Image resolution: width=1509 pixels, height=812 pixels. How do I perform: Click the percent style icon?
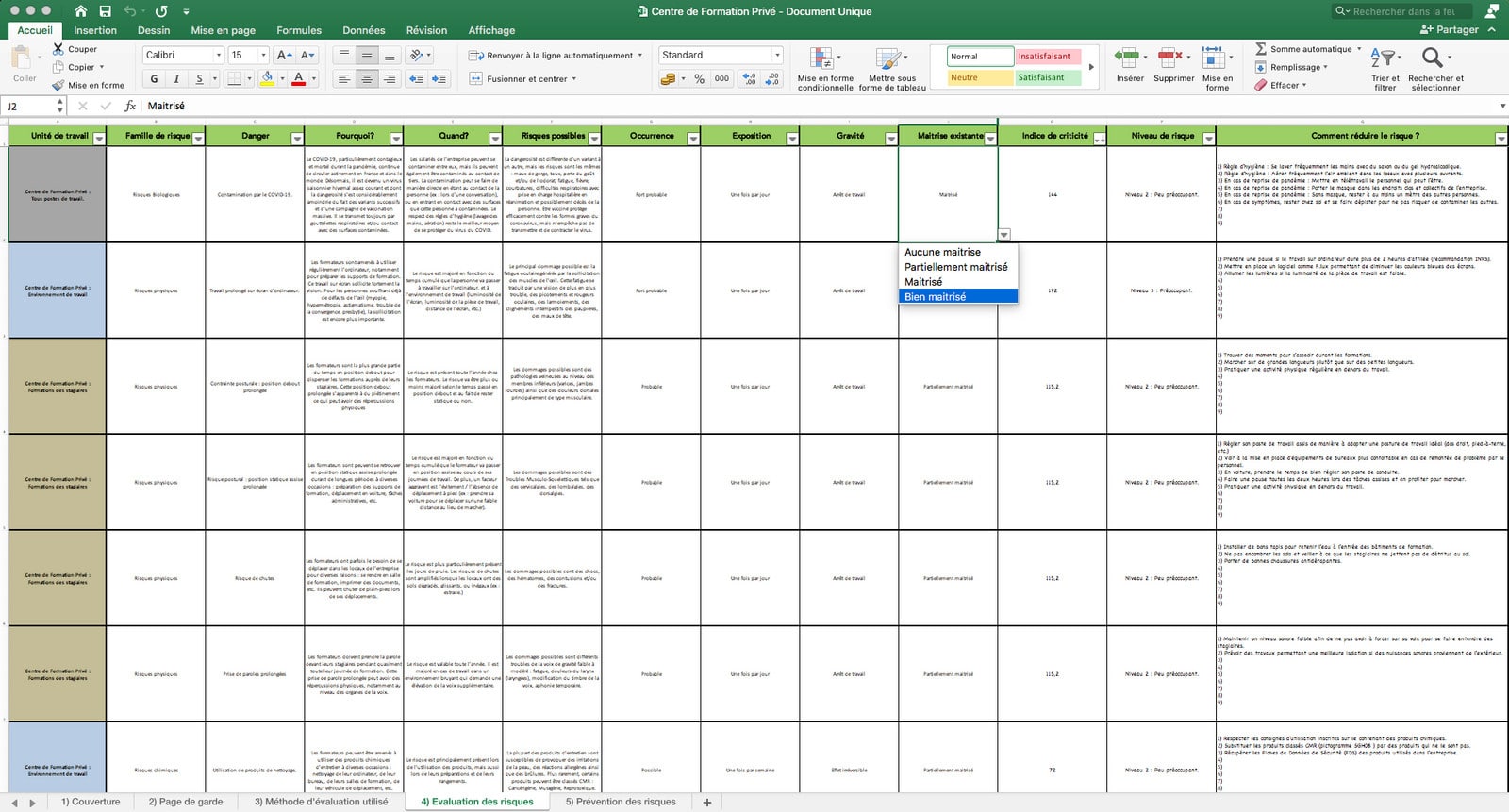[699, 79]
